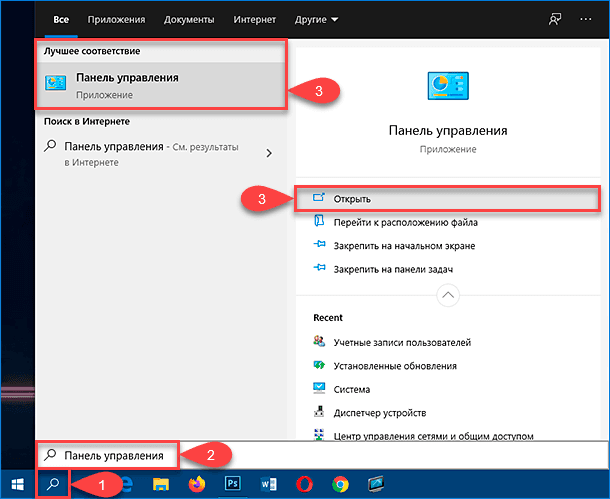Launch Opera browser from the taskbar
Viewport: 610px width, 499px height.
pos(304,485)
